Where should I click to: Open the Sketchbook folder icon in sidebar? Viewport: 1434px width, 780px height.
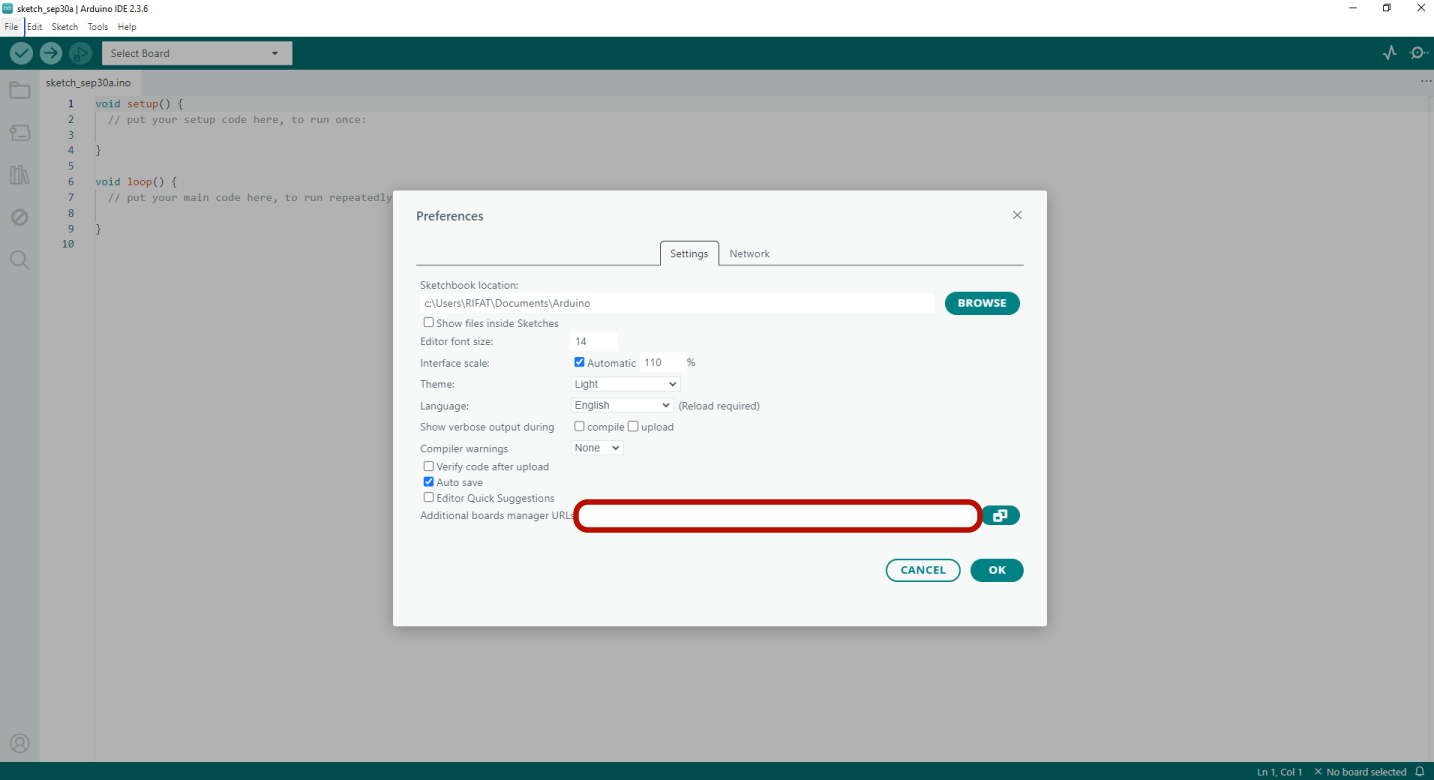pyautogui.click(x=20, y=91)
